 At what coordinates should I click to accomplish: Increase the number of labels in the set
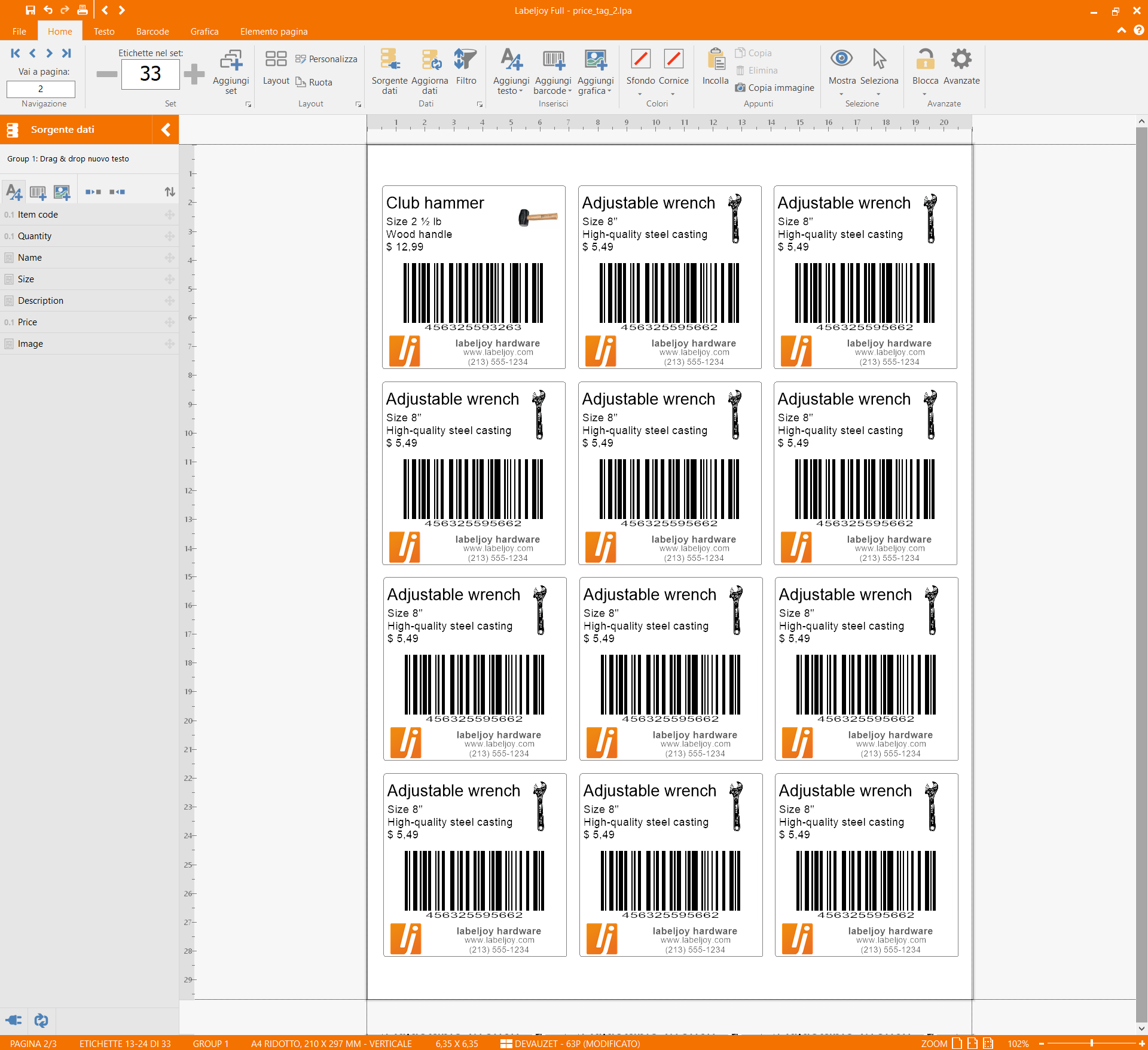tap(194, 74)
